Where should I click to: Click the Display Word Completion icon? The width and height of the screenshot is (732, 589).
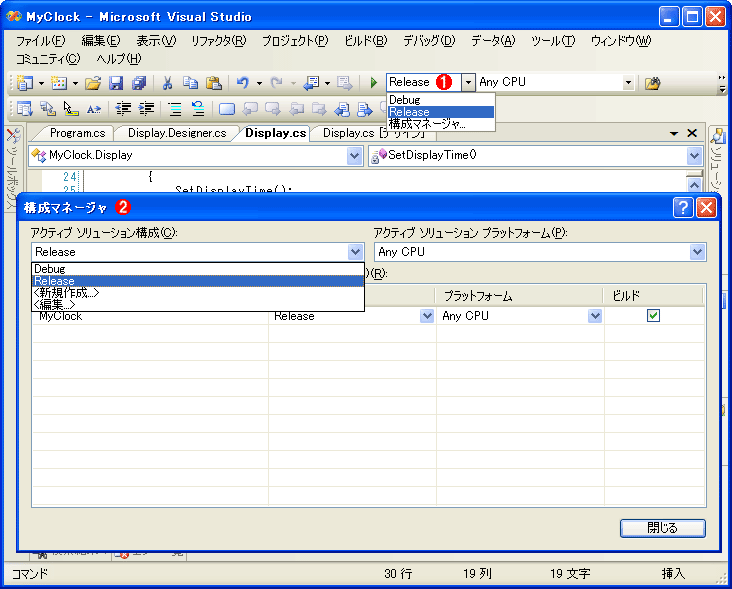(x=93, y=109)
